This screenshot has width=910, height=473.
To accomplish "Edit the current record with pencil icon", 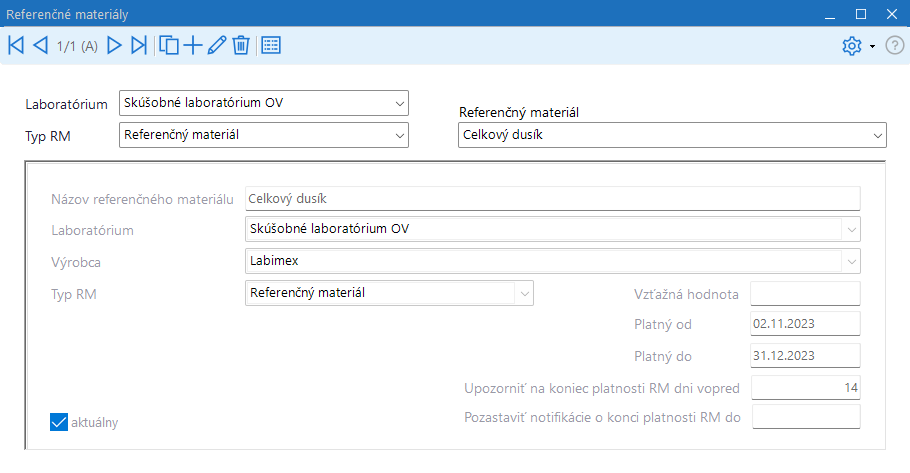I will pos(217,45).
